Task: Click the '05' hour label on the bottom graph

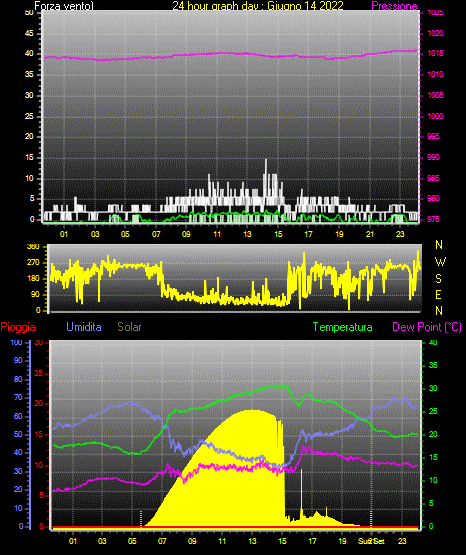Action: (x=132, y=541)
